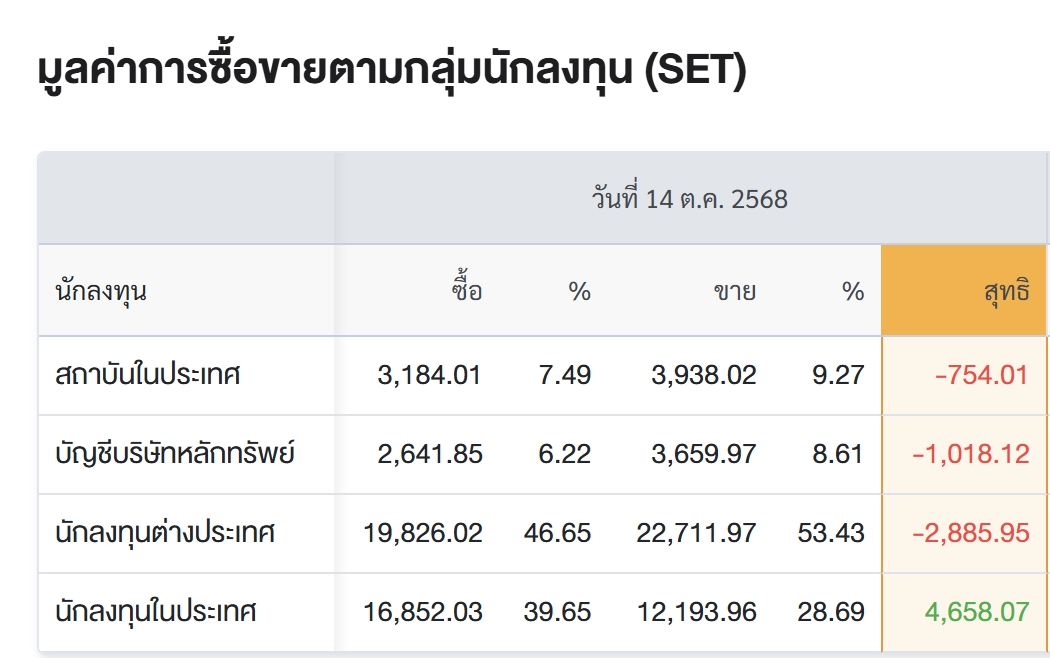The height and width of the screenshot is (658, 1050).
Task: Click the % header right of ขาย
Action: click(x=852, y=292)
